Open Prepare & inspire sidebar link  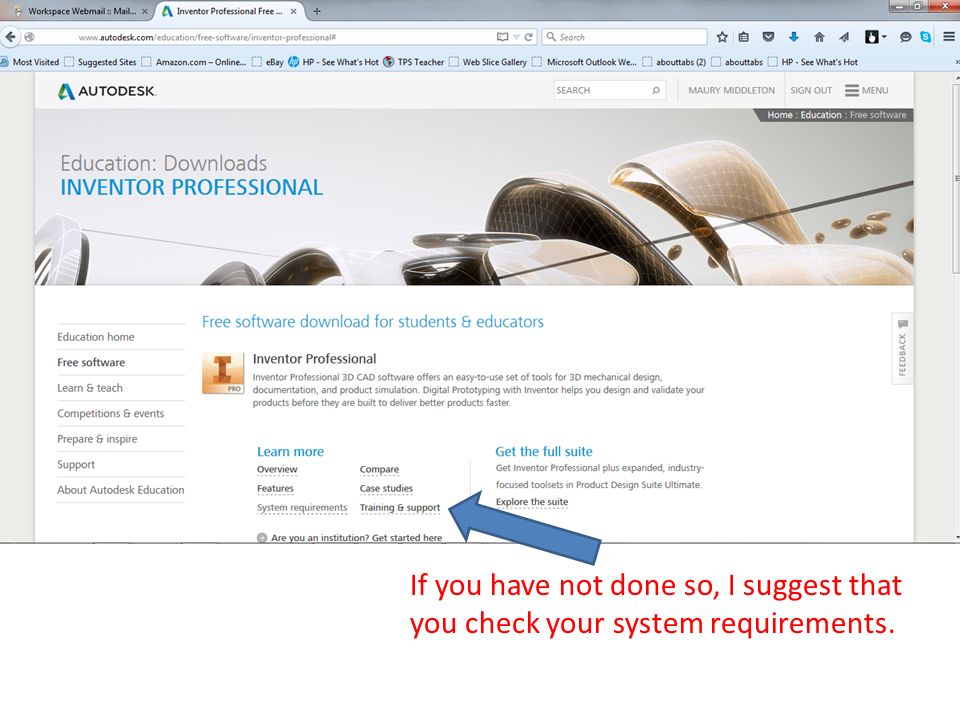[x=97, y=439]
